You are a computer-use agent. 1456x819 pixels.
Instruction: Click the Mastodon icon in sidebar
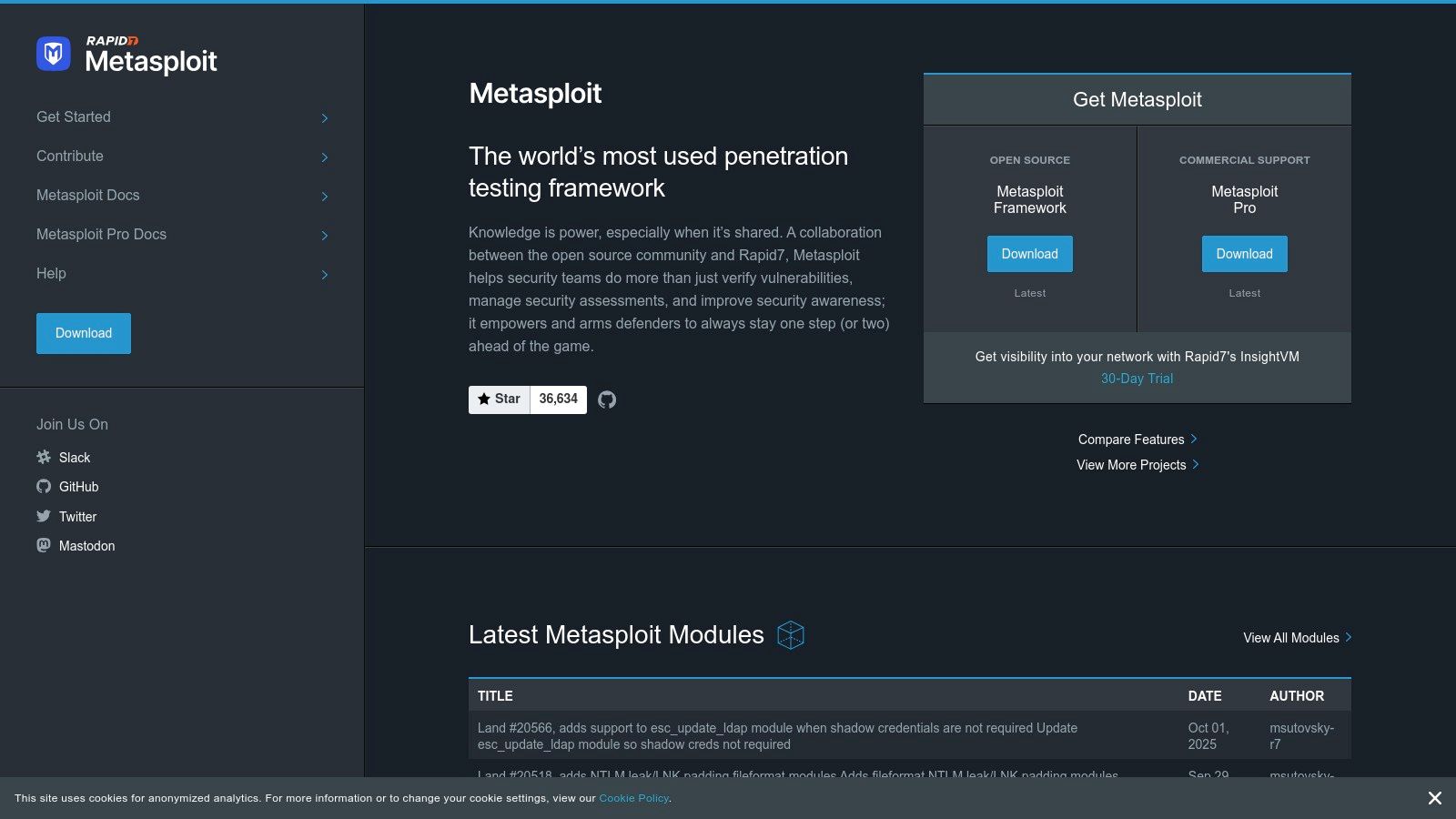pyautogui.click(x=44, y=545)
